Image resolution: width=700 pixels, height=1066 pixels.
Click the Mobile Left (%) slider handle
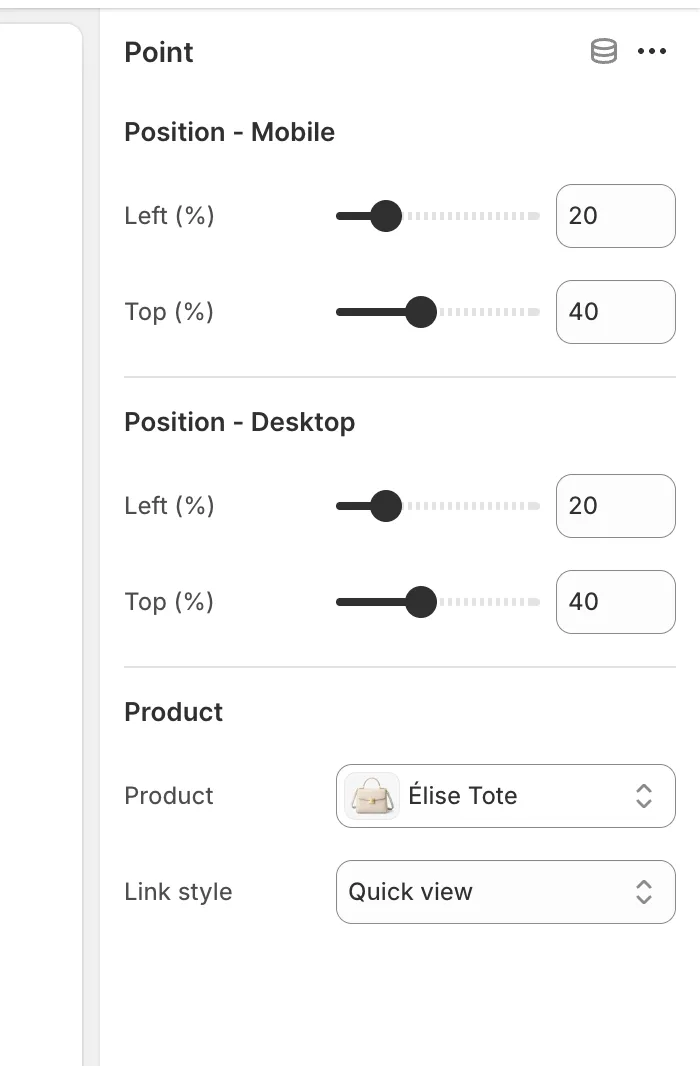[386, 216]
